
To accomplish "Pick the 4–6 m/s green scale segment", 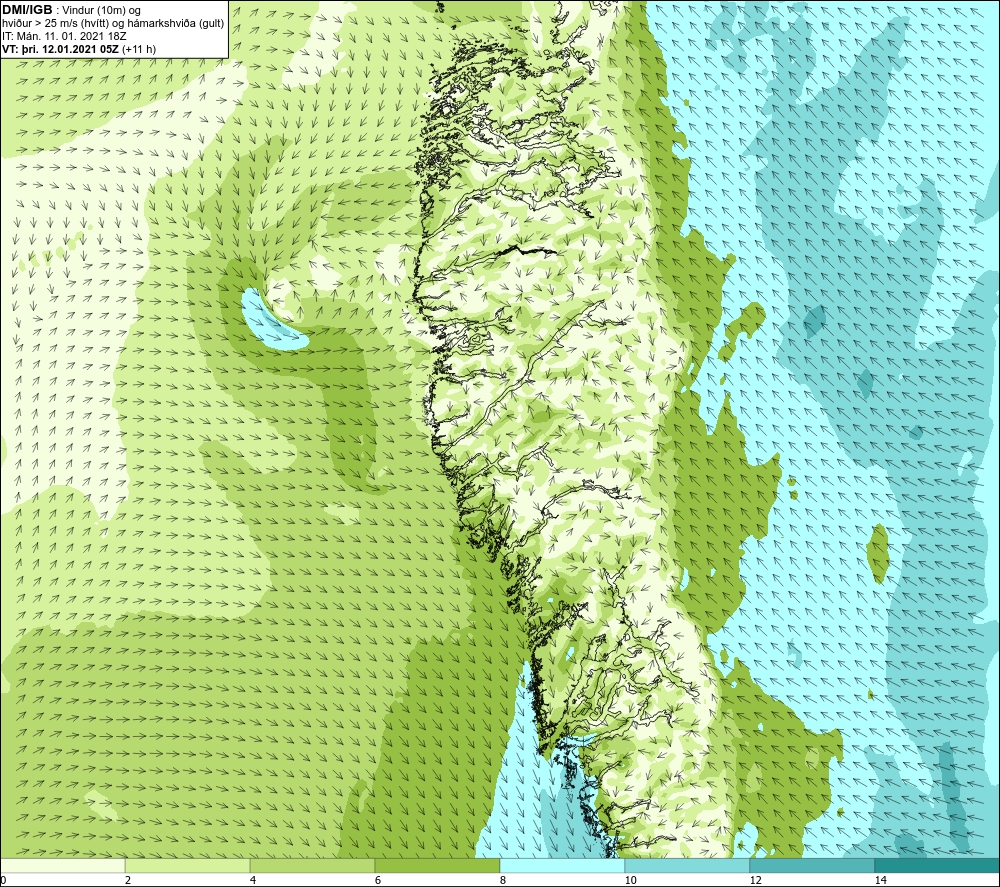I will (312, 865).
